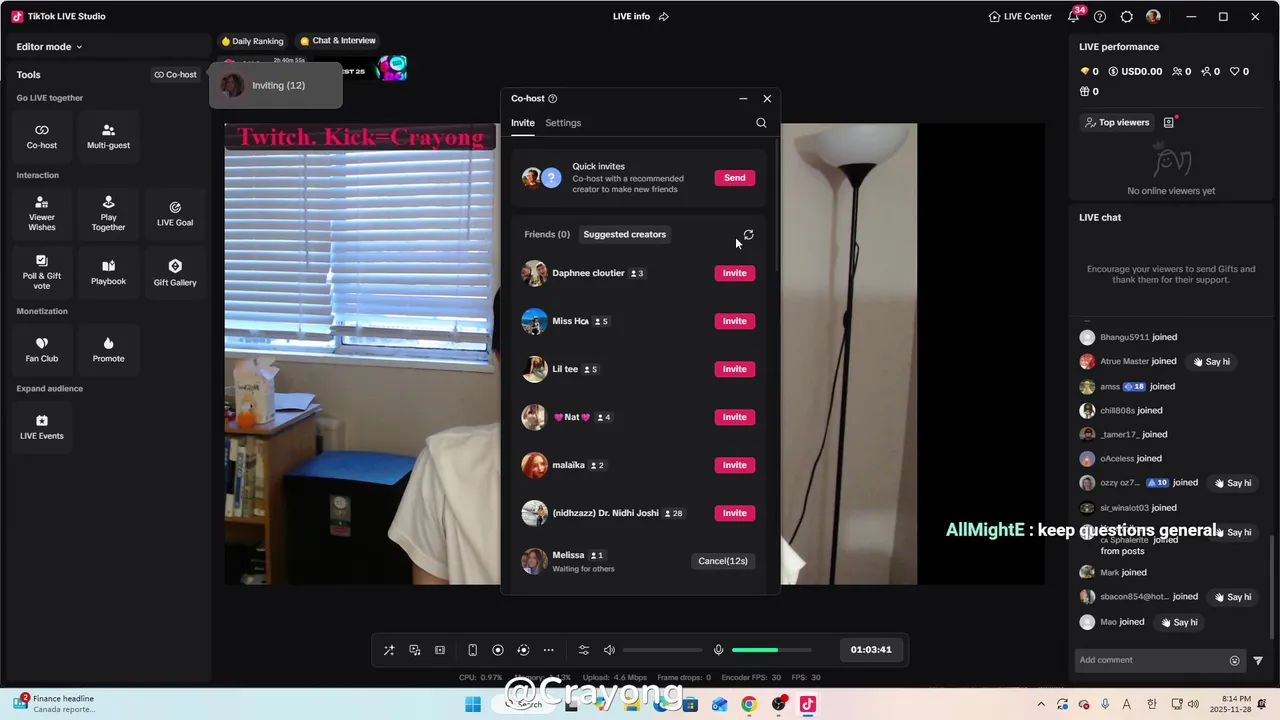Screen dimensions: 1280x720
Task: Adjust the speaker volume slider
Action: coord(663,650)
